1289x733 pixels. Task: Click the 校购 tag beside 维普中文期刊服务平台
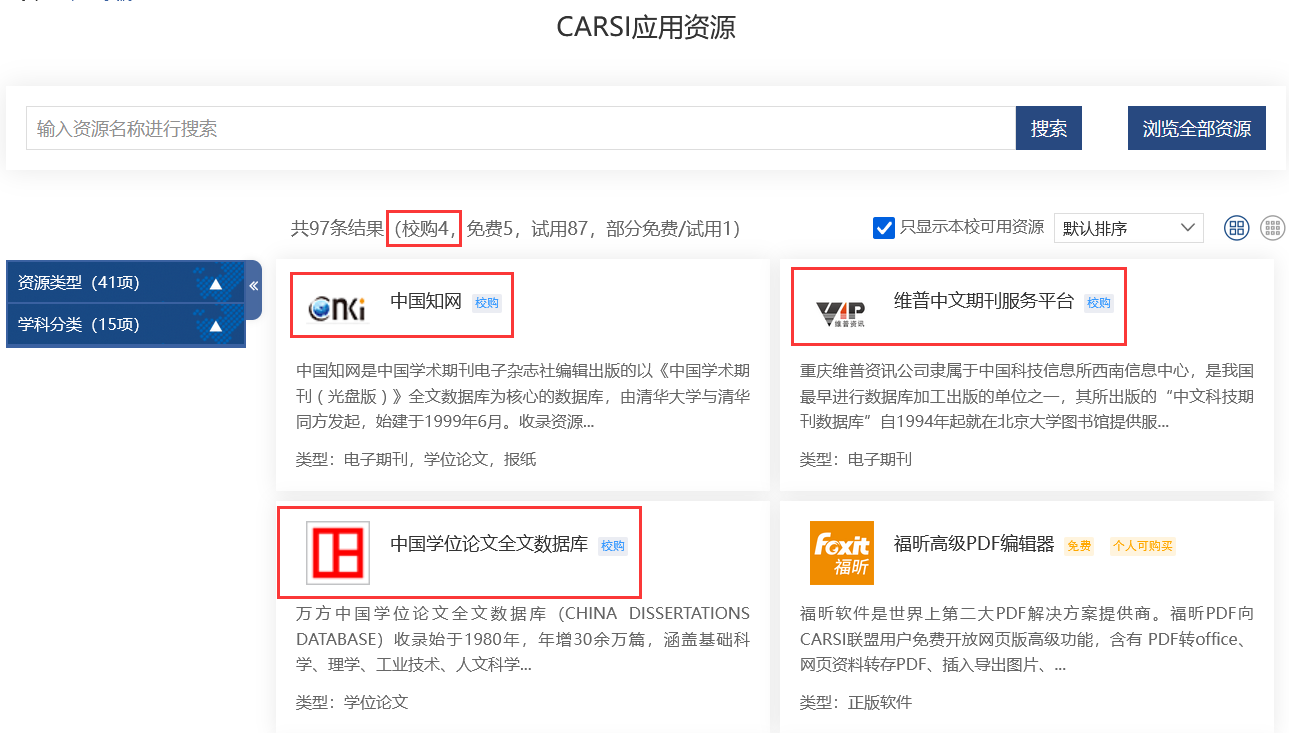click(x=1099, y=303)
